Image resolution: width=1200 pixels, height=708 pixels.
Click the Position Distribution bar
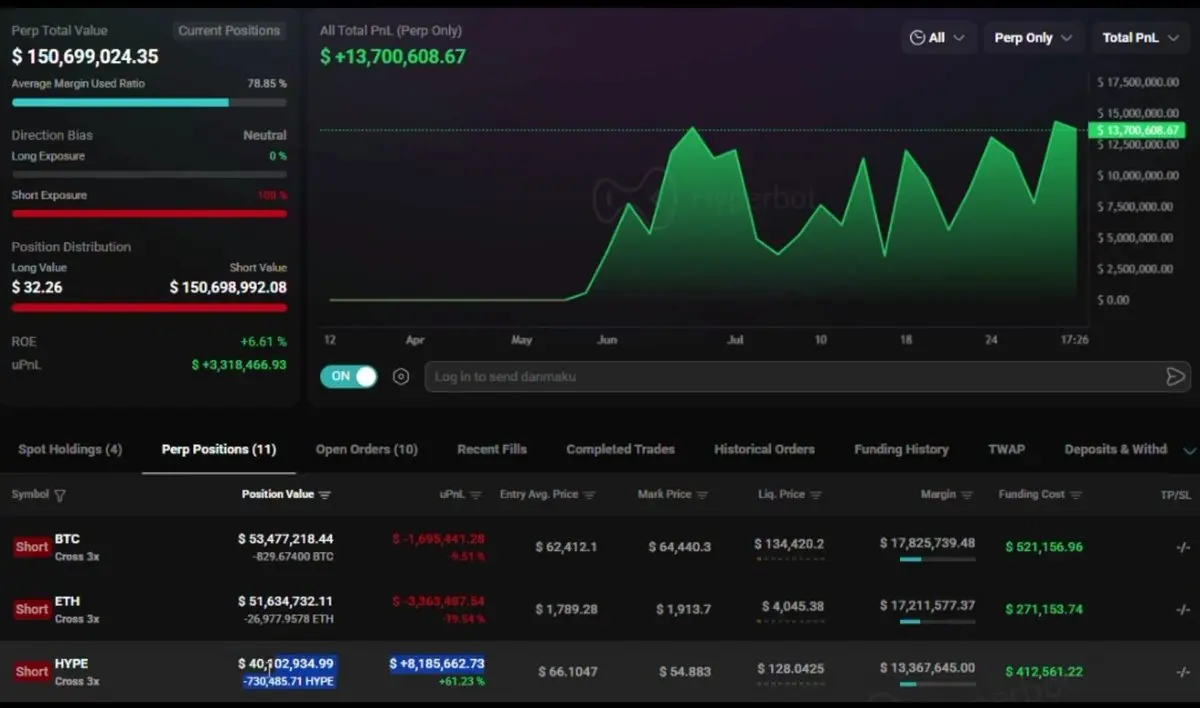pyautogui.click(x=149, y=308)
